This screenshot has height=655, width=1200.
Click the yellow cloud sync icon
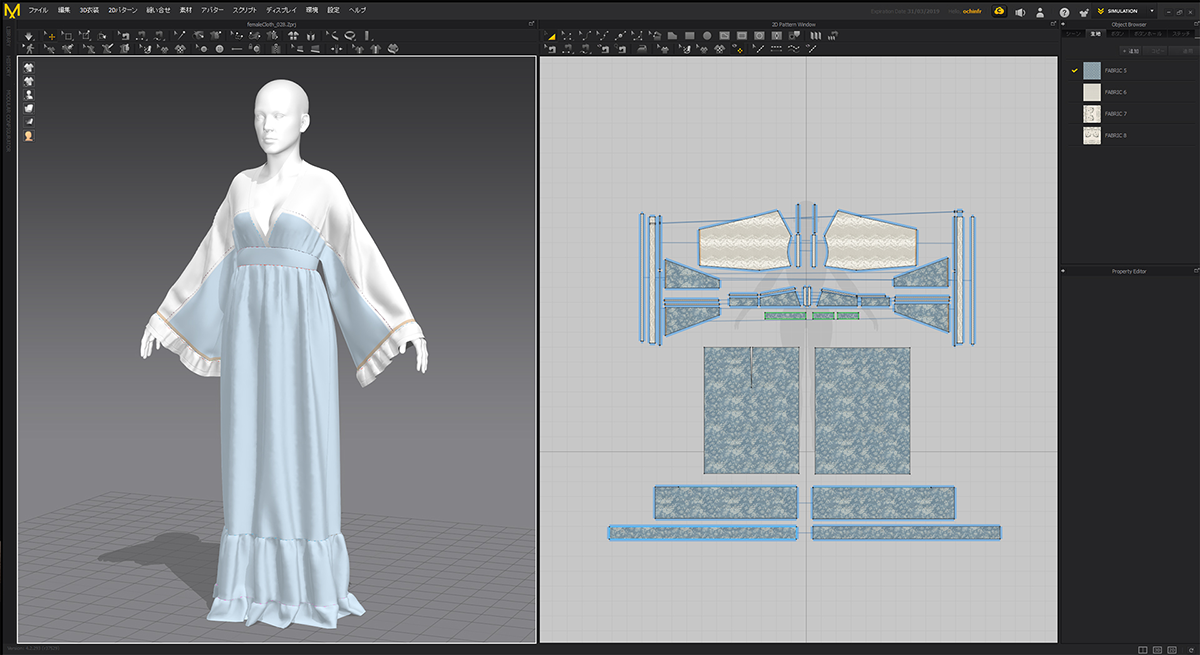pos(999,11)
